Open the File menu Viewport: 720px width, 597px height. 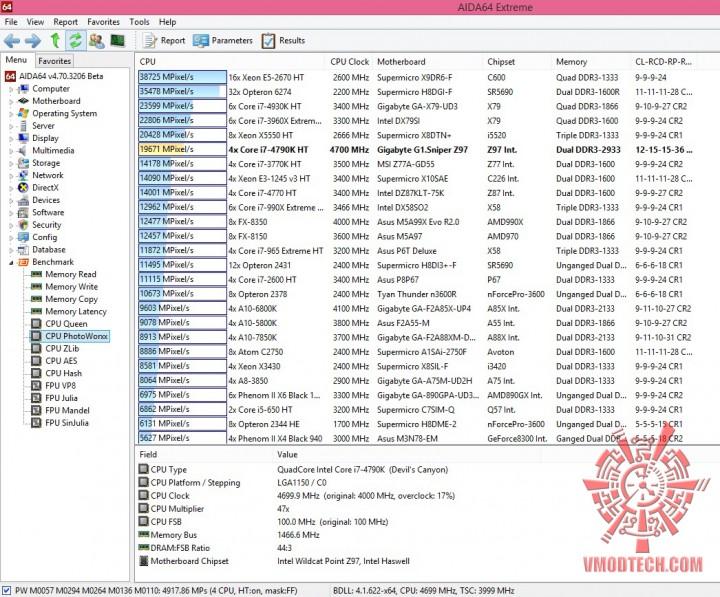[x=11, y=22]
